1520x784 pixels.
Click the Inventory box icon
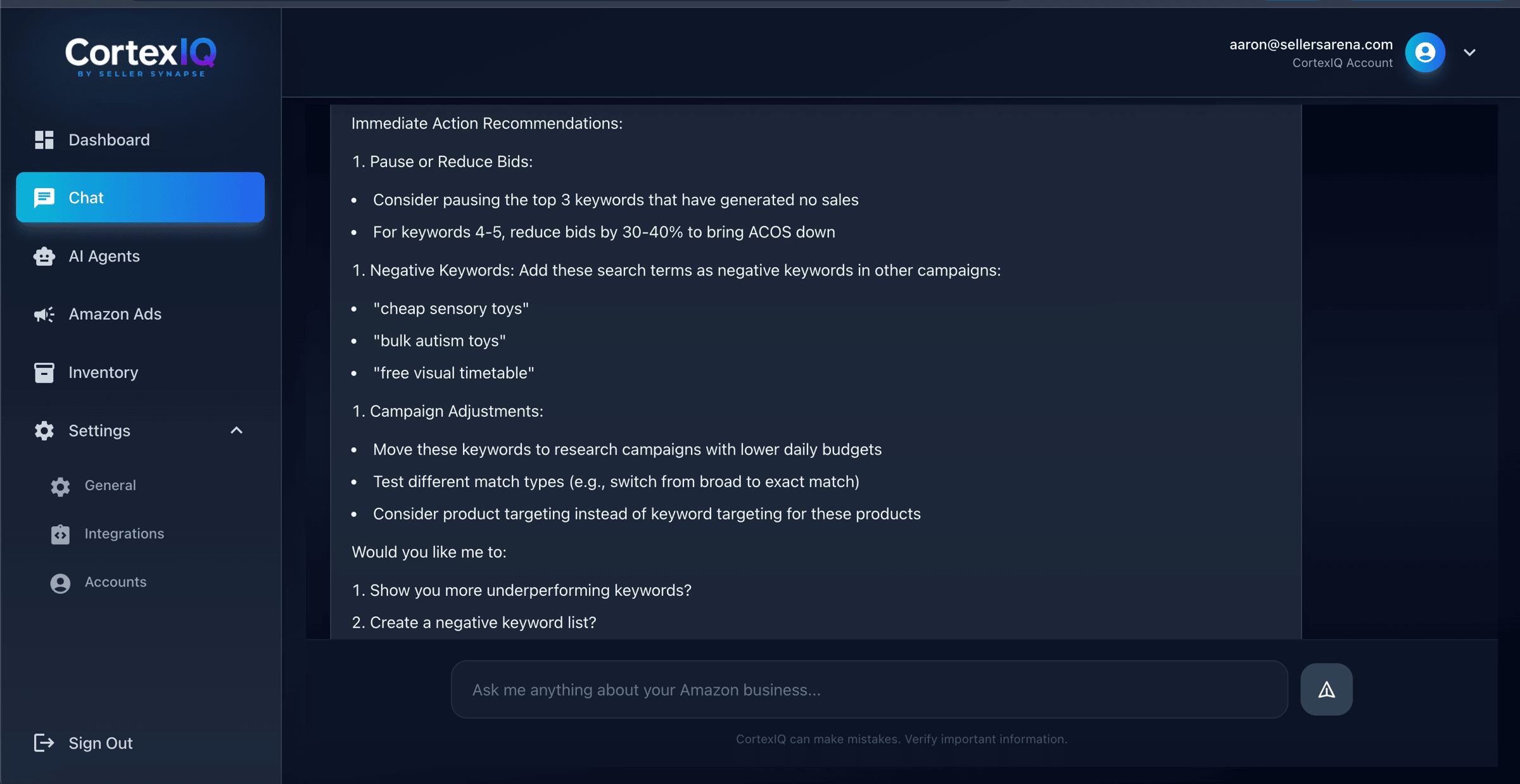44,372
